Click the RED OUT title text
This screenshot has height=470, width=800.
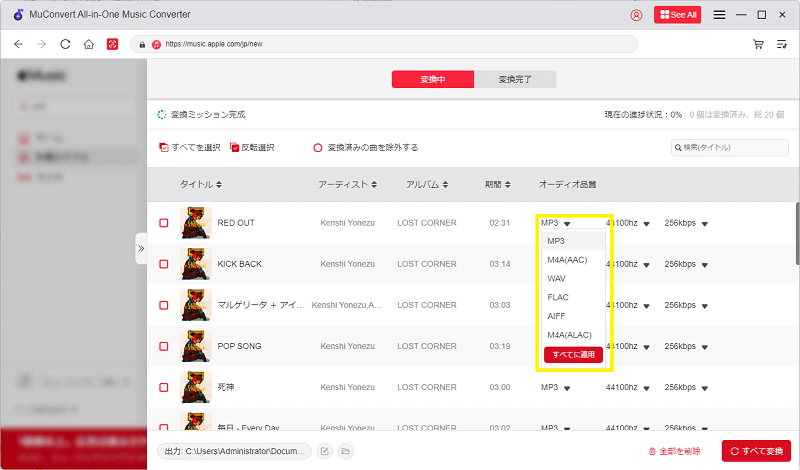[x=236, y=223]
